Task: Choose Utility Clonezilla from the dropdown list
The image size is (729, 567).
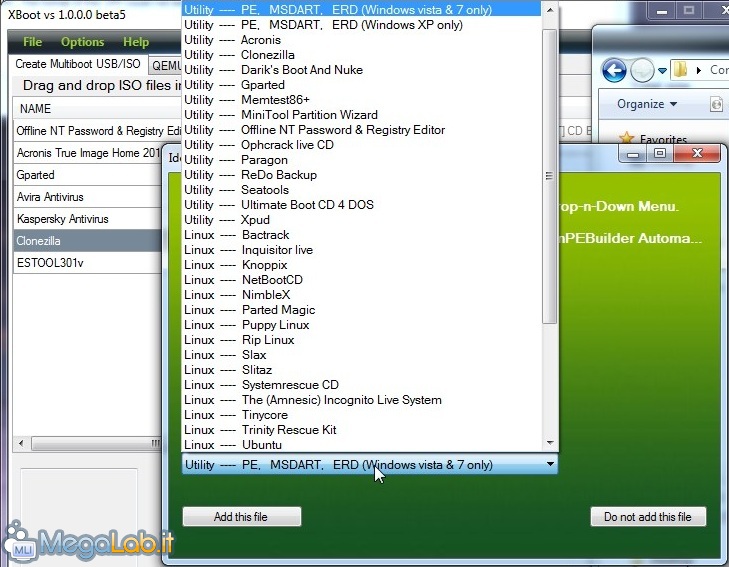Action: click(362, 55)
